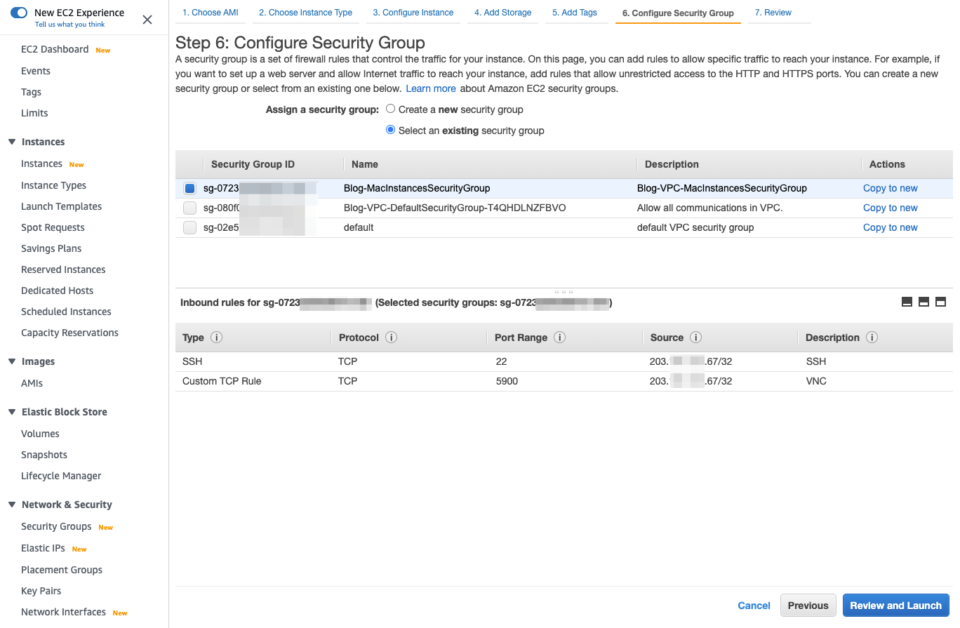
Task: Copy the default security group to new
Action: [x=890, y=227]
